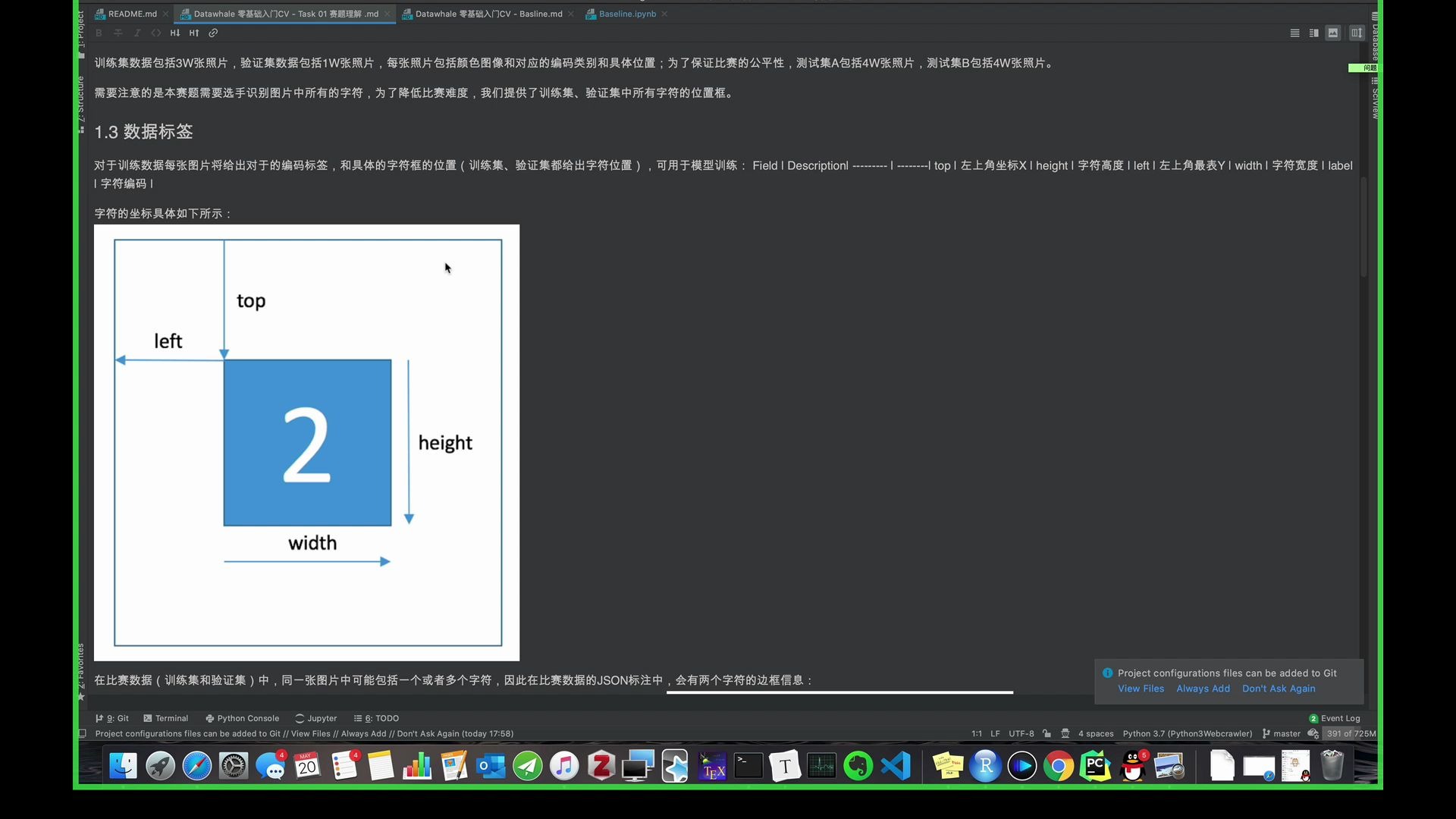Switch to Baseline.ipynb tab
The height and width of the screenshot is (819, 1456).
(627, 14)
